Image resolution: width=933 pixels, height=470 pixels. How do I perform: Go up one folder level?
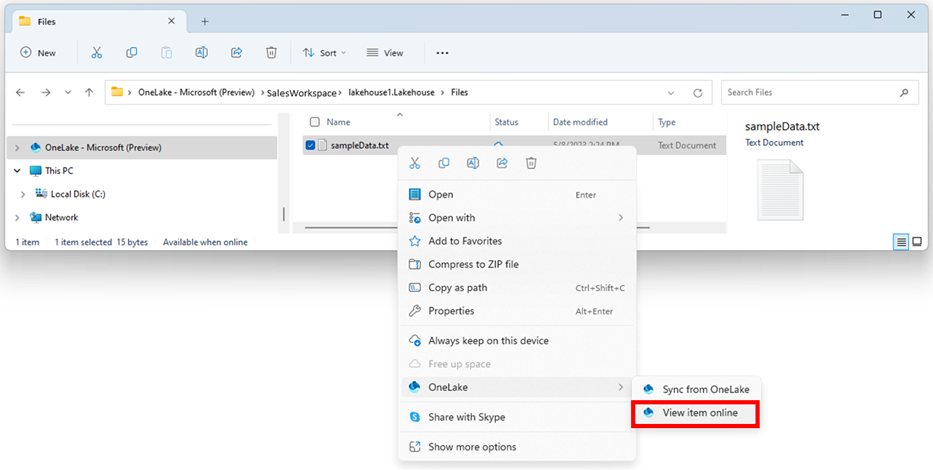click(x=89, y=93)
